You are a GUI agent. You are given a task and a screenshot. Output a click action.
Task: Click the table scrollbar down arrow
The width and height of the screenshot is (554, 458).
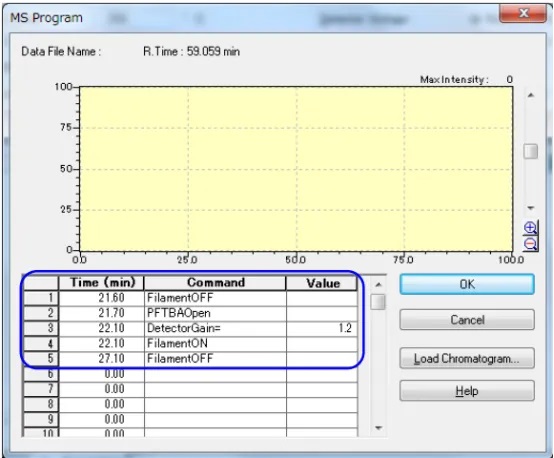[x=378, y=428]
